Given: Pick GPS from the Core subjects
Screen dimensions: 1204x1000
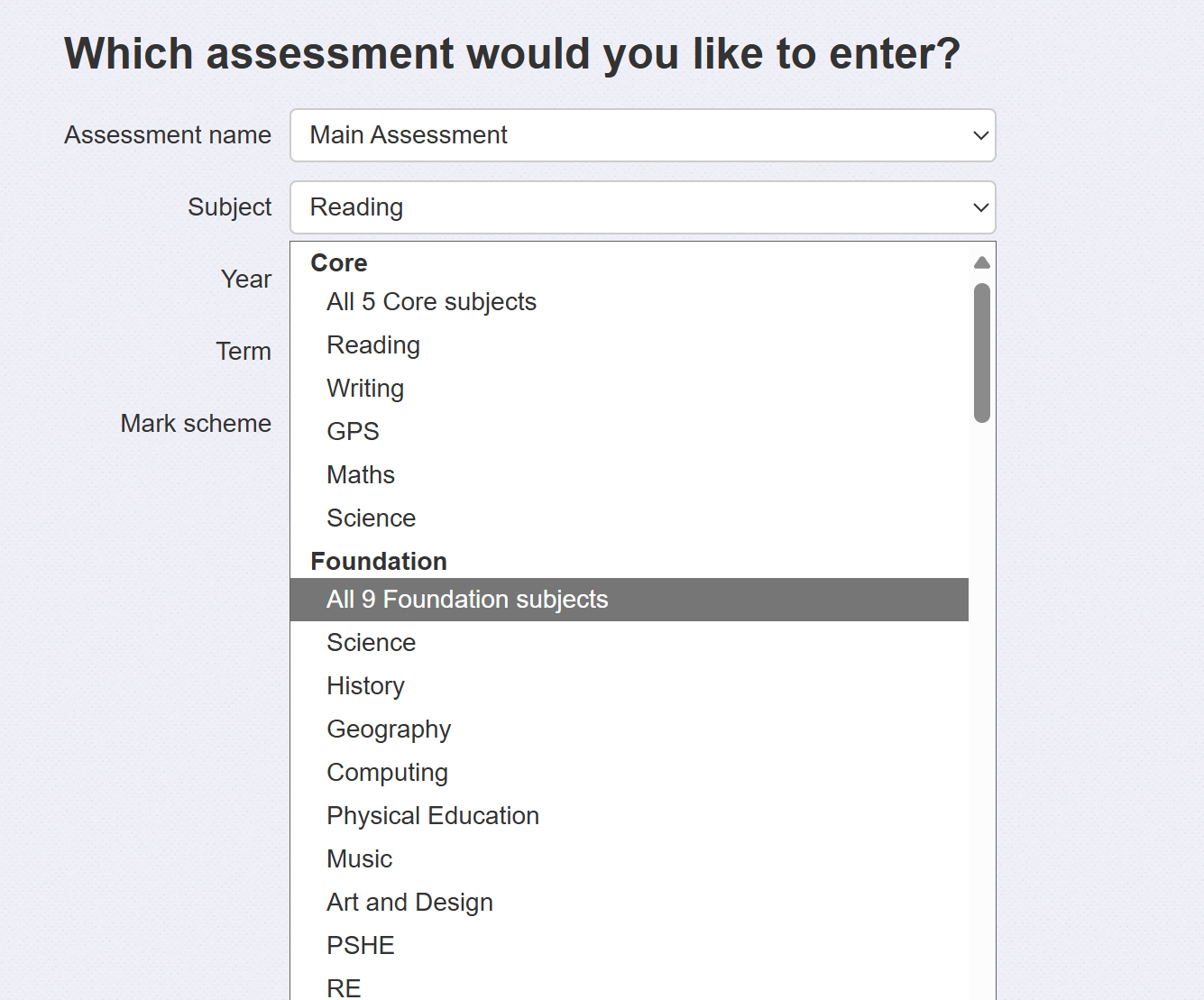Looking at the screenshot, I should pos(353,432).
